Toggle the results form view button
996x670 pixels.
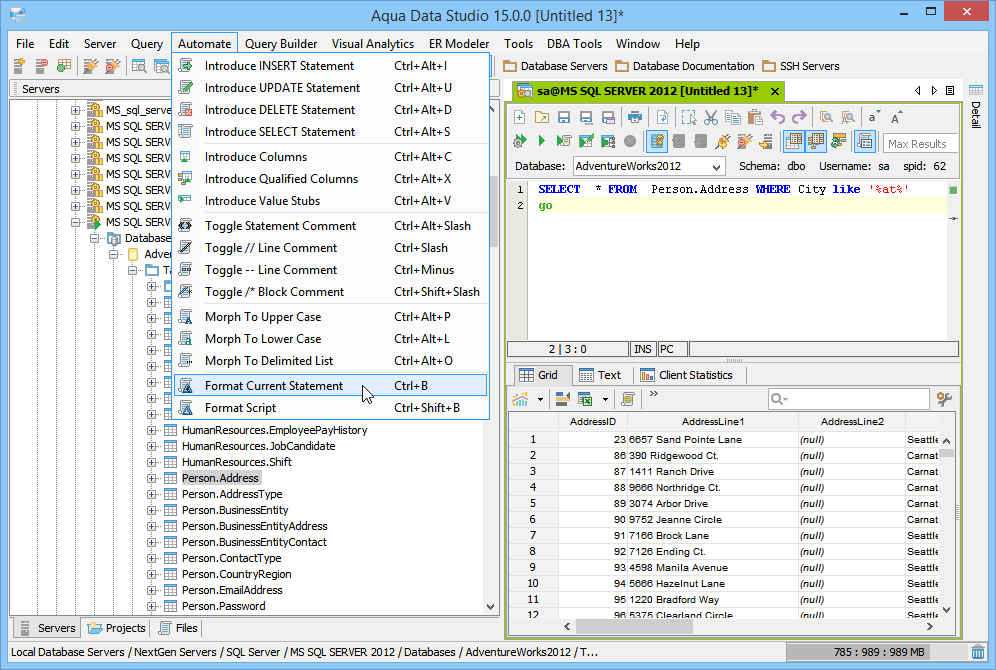point(865,141)
